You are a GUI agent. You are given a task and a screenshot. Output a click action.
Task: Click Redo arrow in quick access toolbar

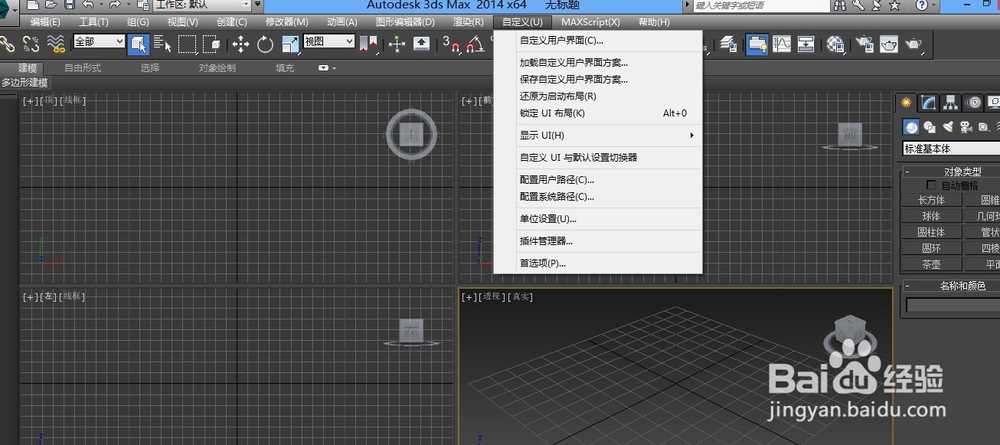tap(115, 5)
